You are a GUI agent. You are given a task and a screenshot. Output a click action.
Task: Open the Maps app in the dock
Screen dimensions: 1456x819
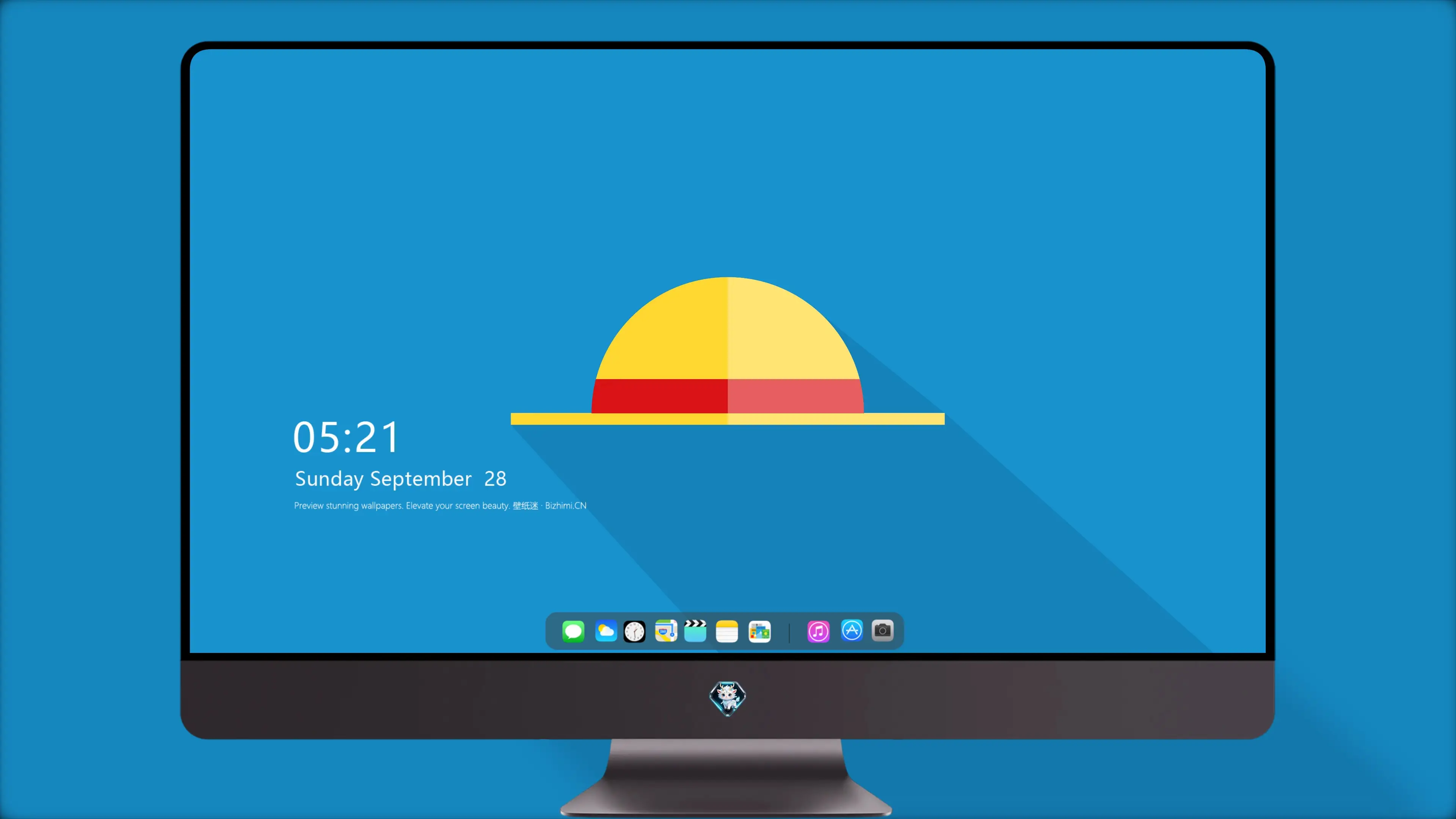(666, 631)
